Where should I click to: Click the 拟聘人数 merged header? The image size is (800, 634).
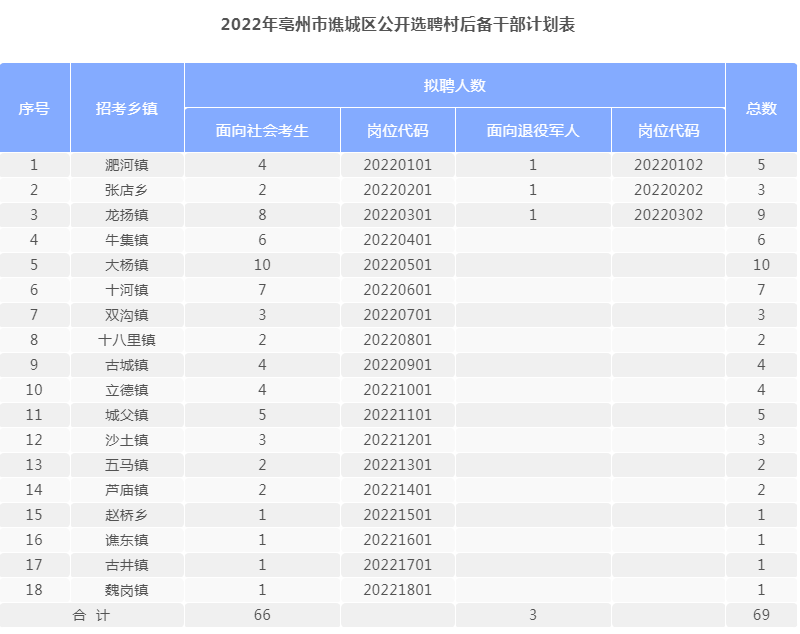(x=455, y=85)
